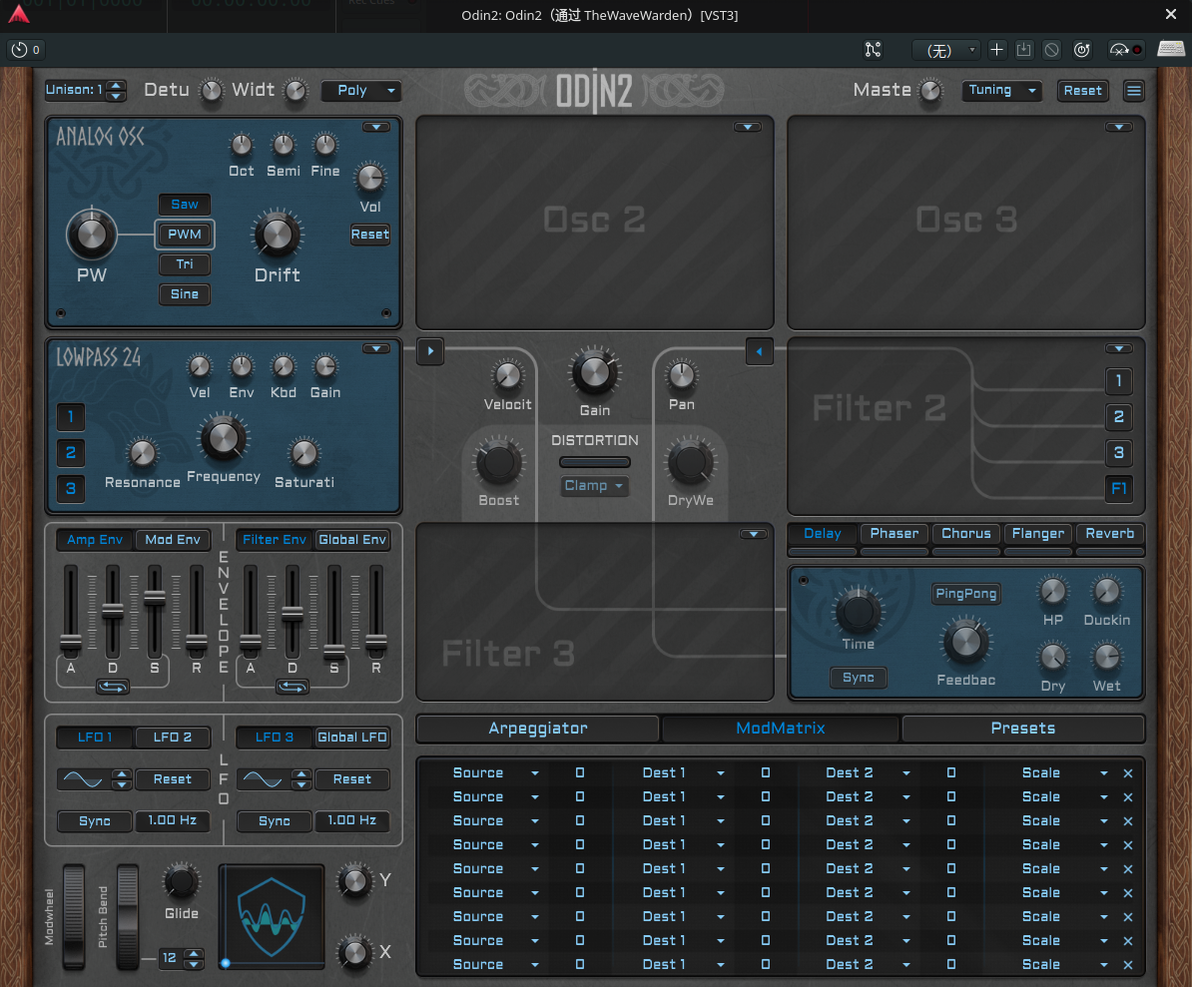Open Lowpass 24 filter type dropdown arrow

coord(376,348)
